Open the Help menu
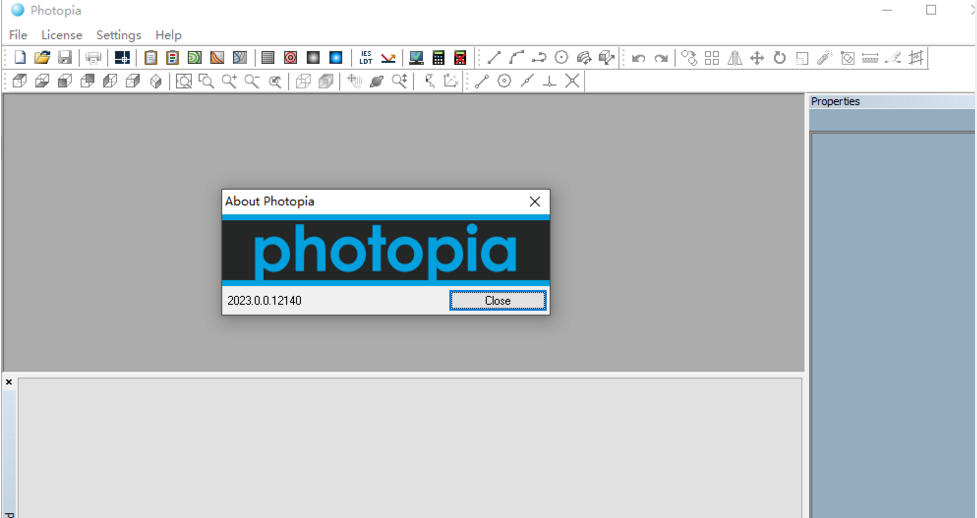Image resolution: width=977 pixels, height=518 pixels. tap(168, 35)
